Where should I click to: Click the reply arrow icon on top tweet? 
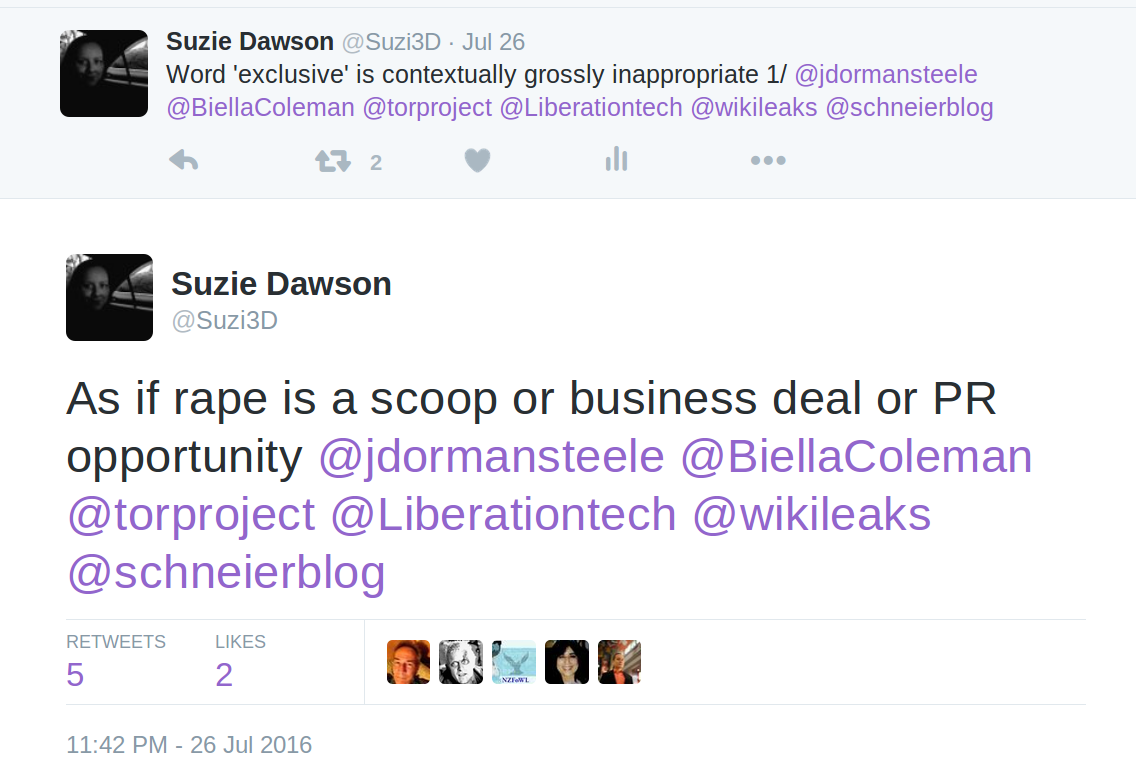click(183, 160)
